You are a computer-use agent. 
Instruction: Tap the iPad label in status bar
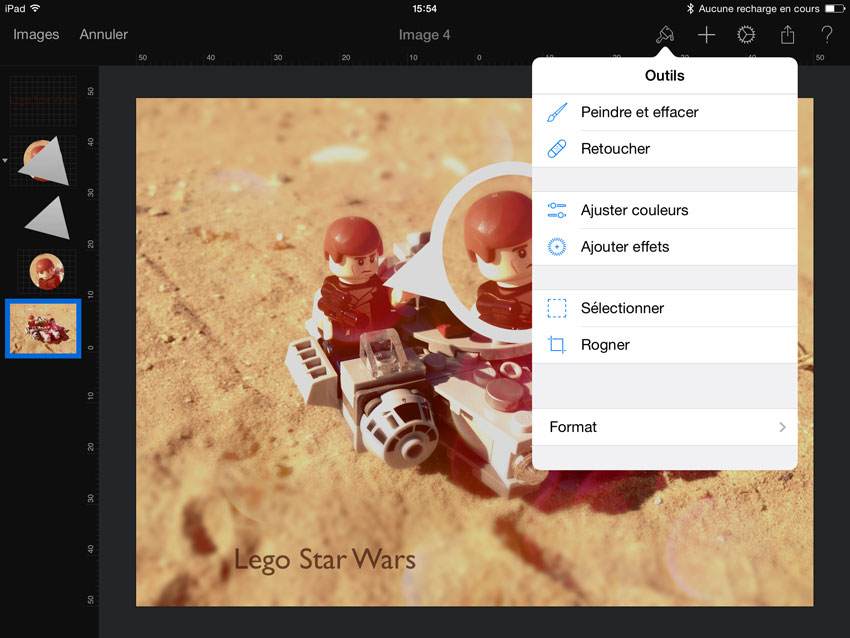coord(15,9)
